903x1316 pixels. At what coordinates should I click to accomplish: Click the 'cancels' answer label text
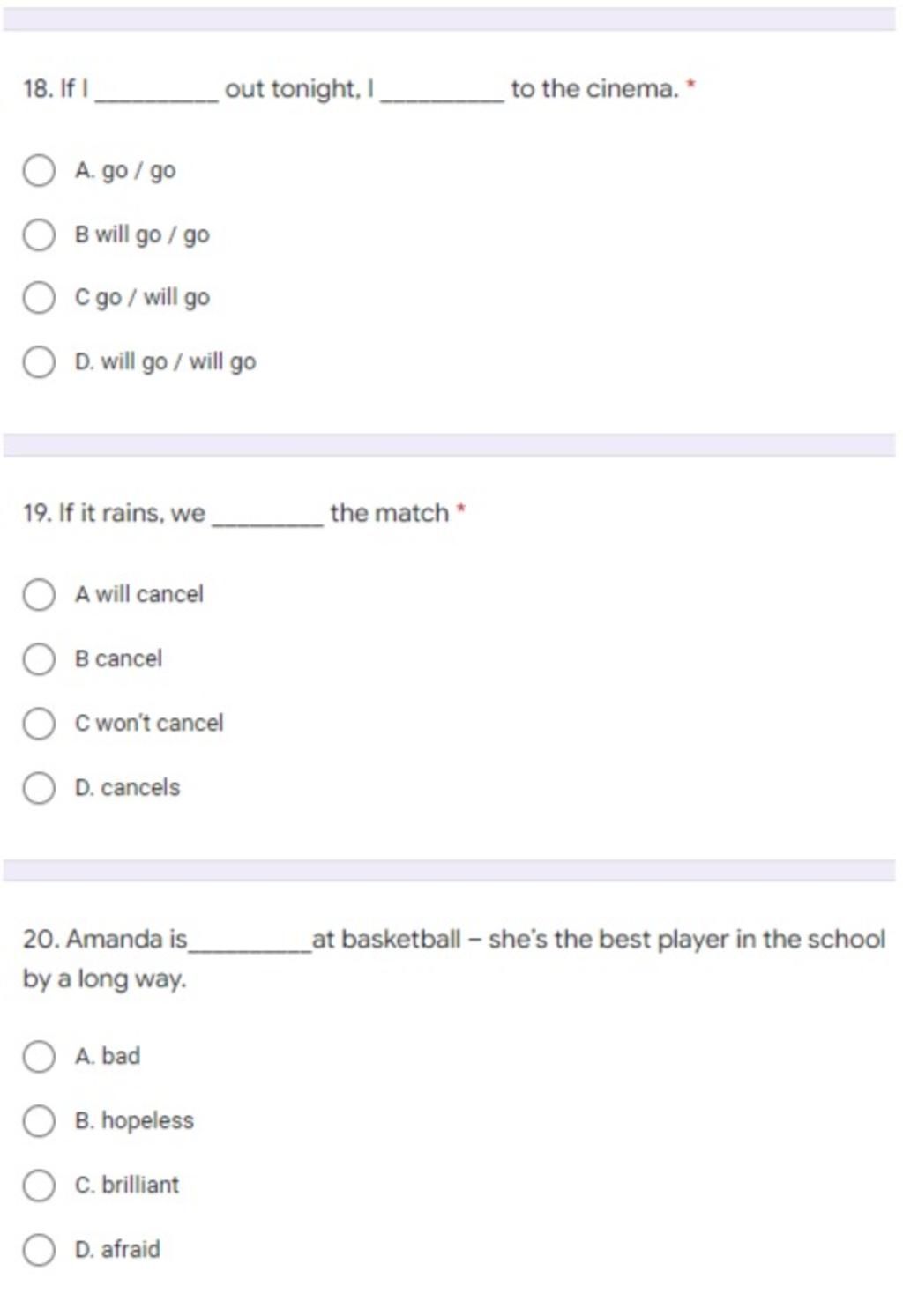(x=140, y=787)
